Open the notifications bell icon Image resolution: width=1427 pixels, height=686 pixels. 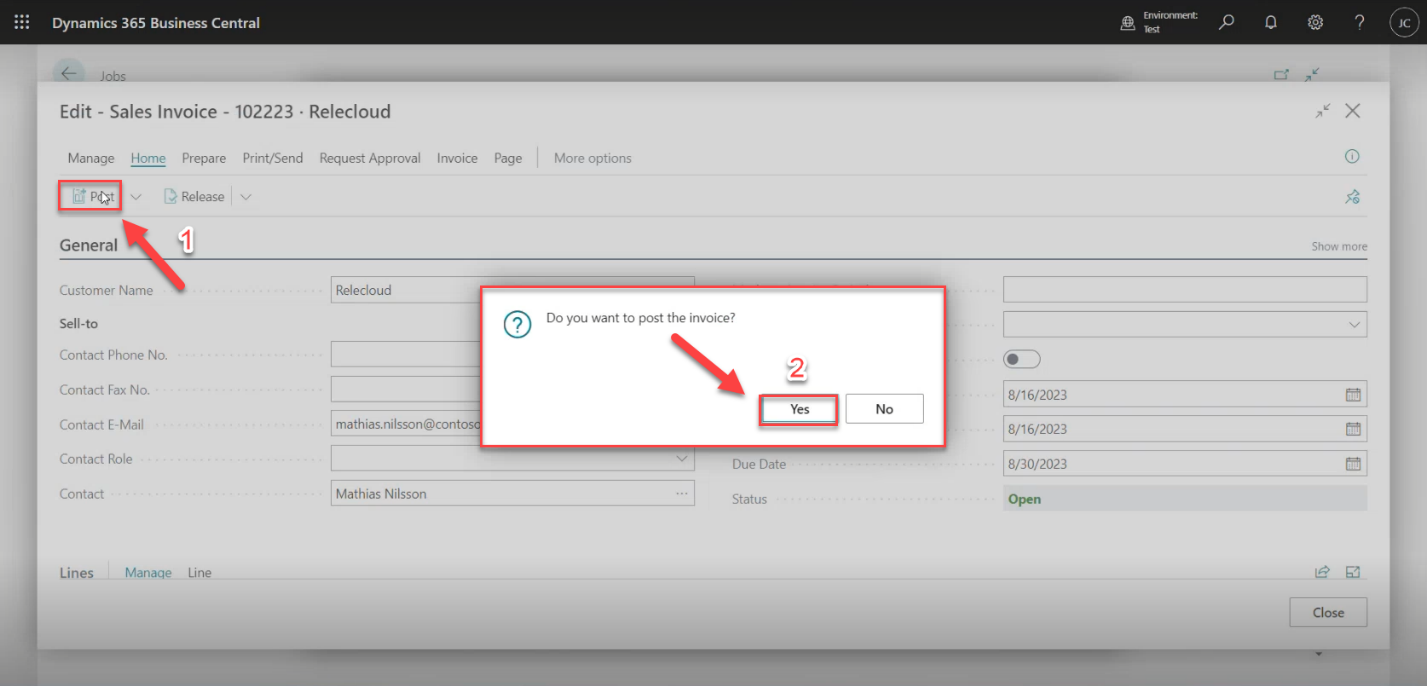click(x=1271, y=22)
